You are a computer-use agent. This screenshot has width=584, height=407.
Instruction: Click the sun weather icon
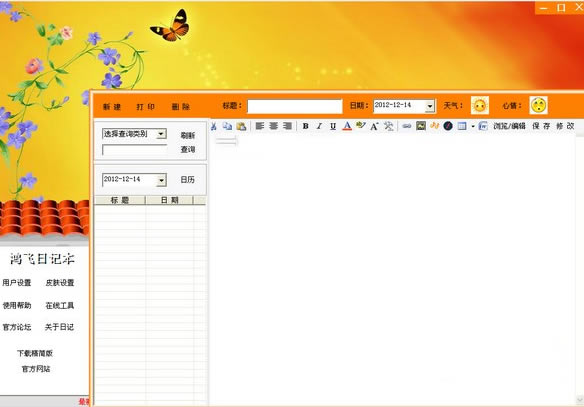tap(480, 105)
